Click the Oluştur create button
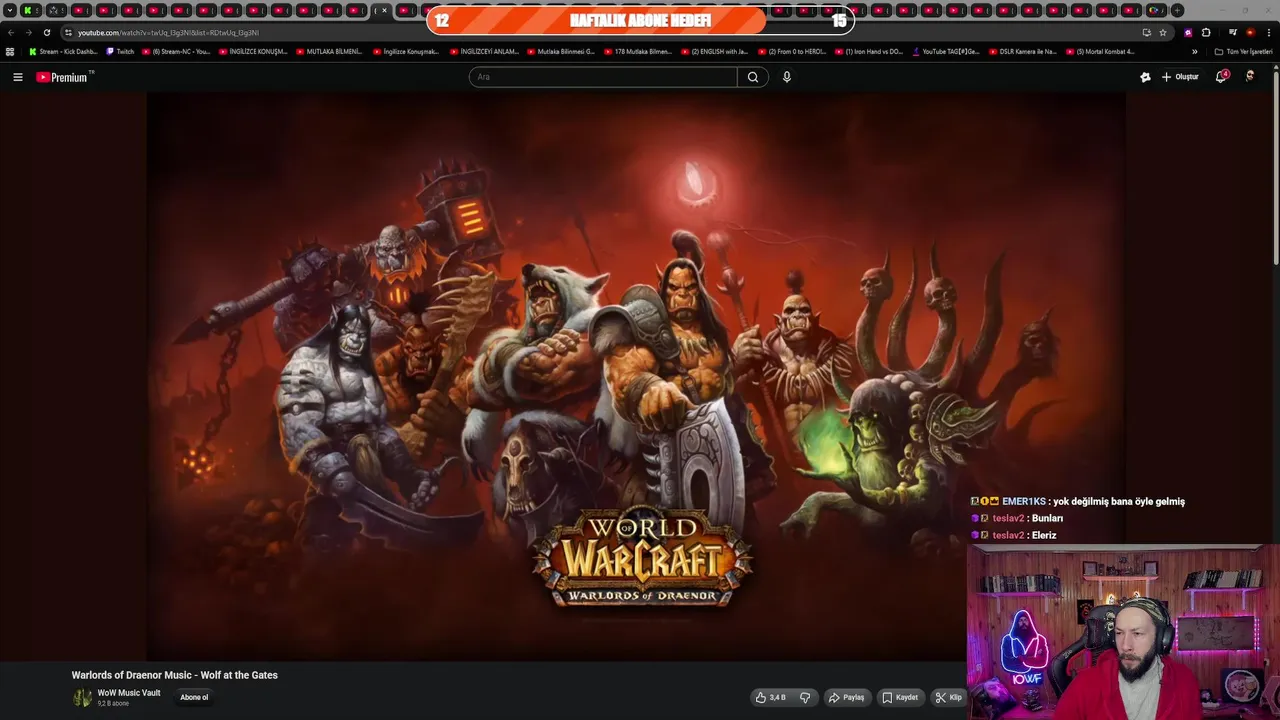The width and height of the screenshot is (1280, 720). [1180, 77]
